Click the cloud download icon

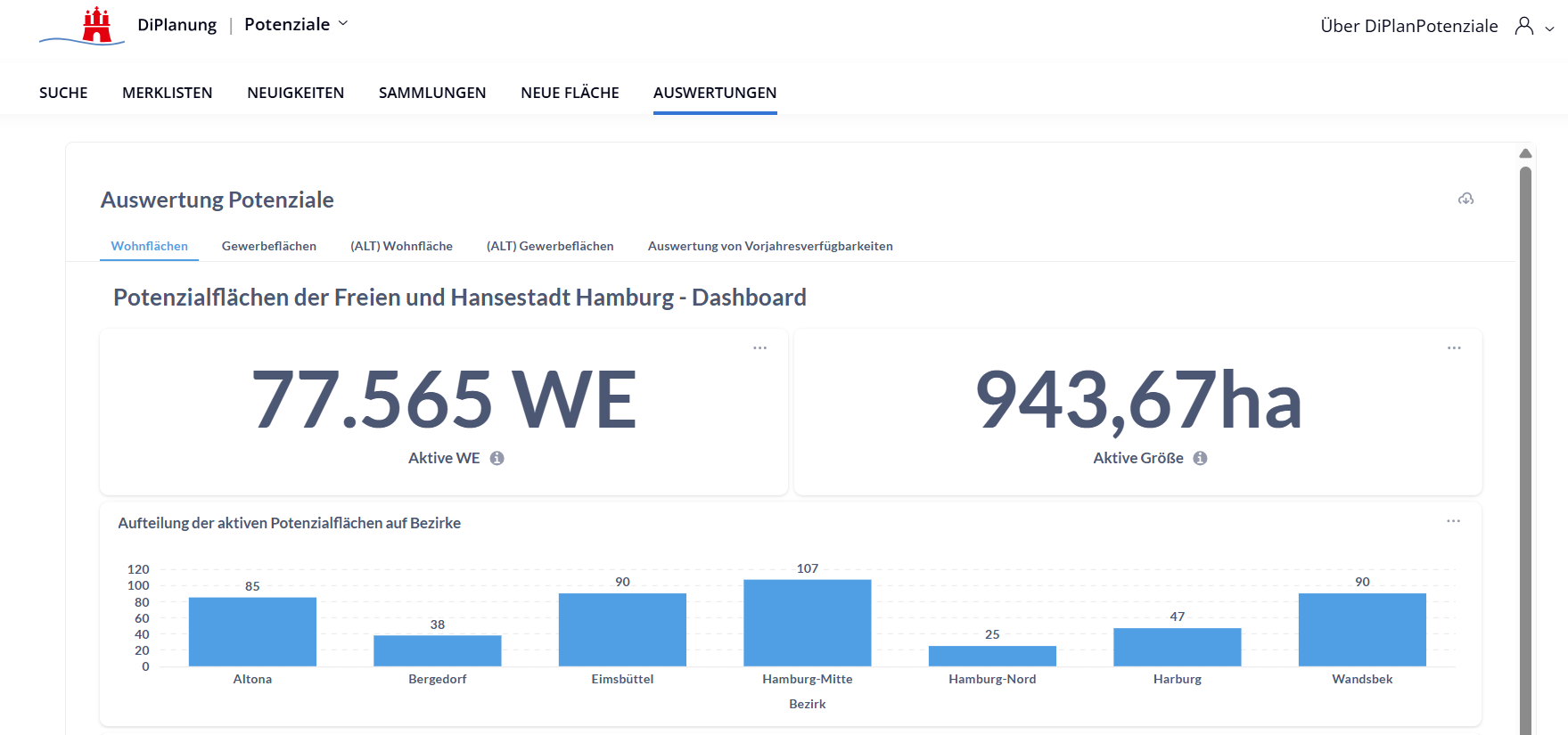tap(1465, 199)
